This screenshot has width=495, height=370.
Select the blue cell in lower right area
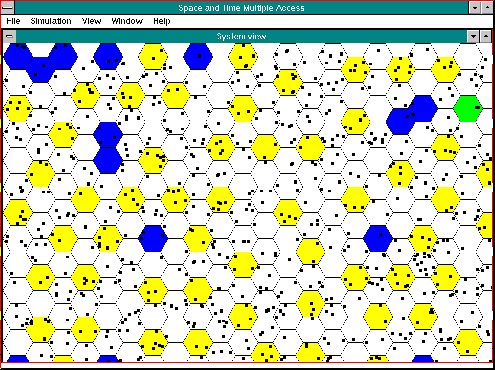coord(378,238)
